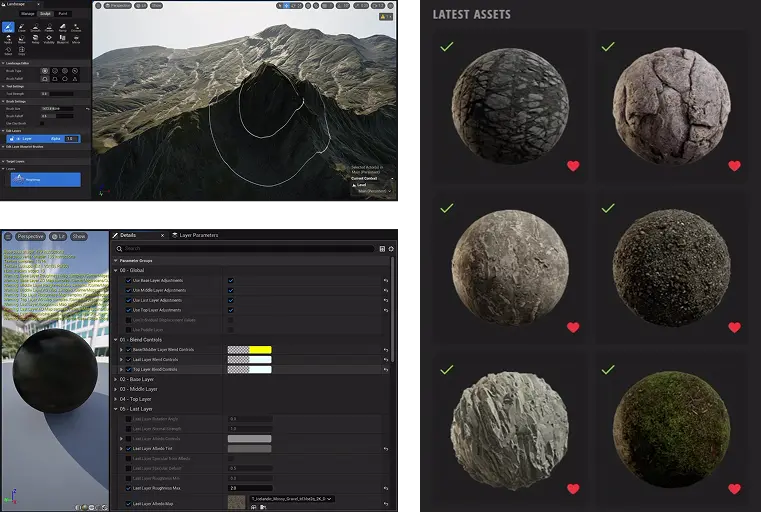Toggle Use Base Layer Adjustments value checkbox
The width and height of the screenshot is (762, 512).
[x=231, y=280]
